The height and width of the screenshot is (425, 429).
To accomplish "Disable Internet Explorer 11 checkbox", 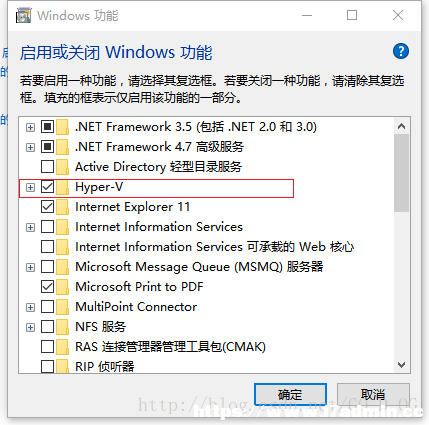I will coord(47,207).
